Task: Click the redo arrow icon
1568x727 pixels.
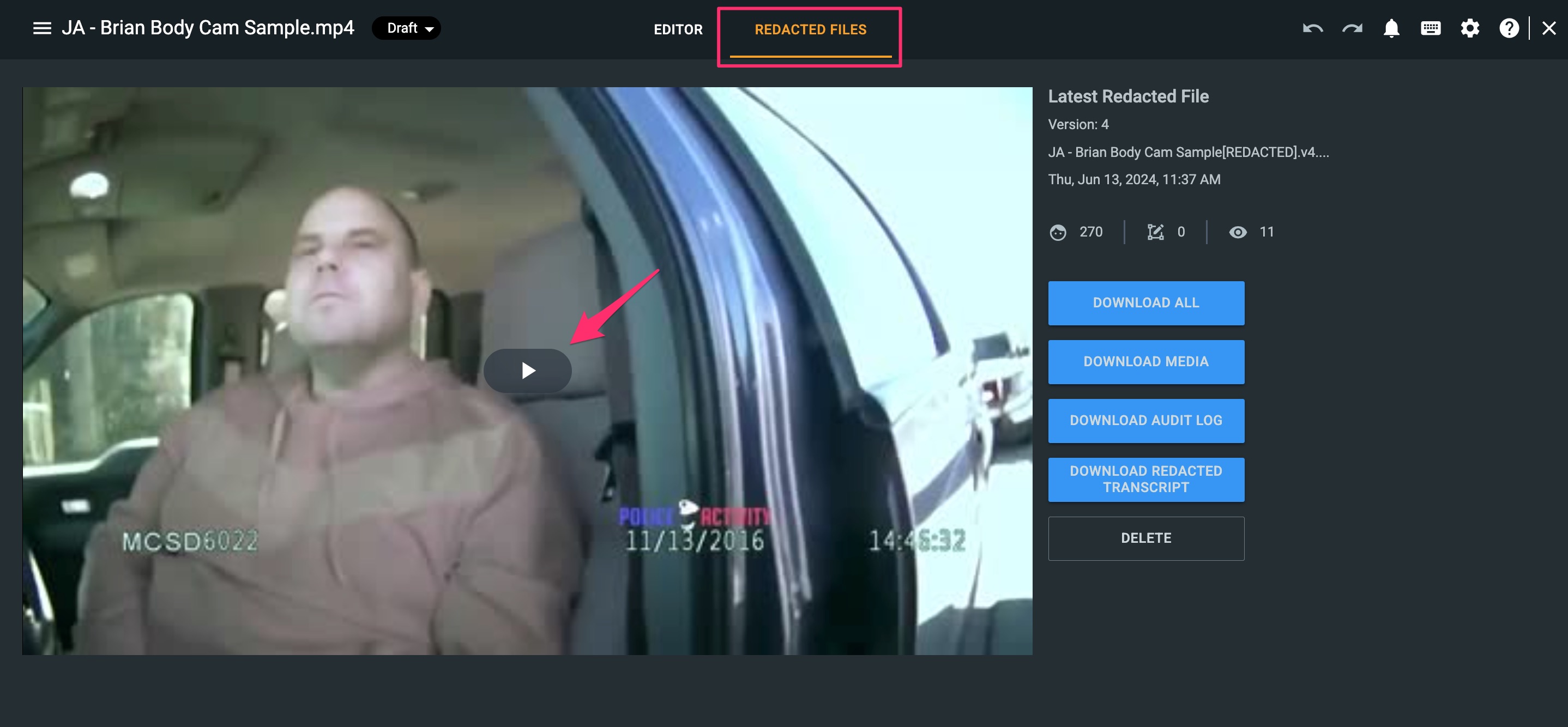Action: tap(1352, 28)
